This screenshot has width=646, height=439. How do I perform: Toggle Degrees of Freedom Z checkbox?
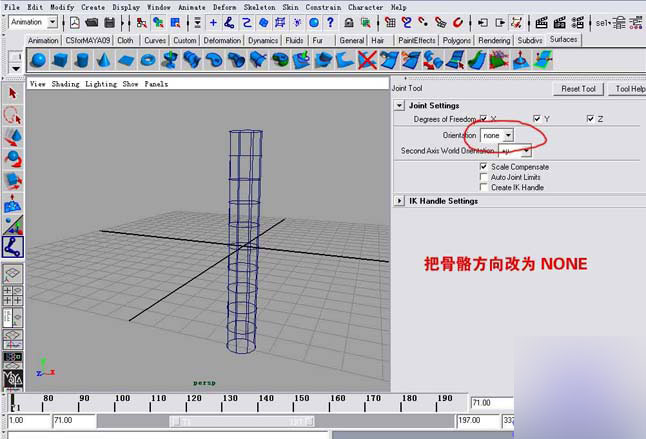tap(590, 119)
